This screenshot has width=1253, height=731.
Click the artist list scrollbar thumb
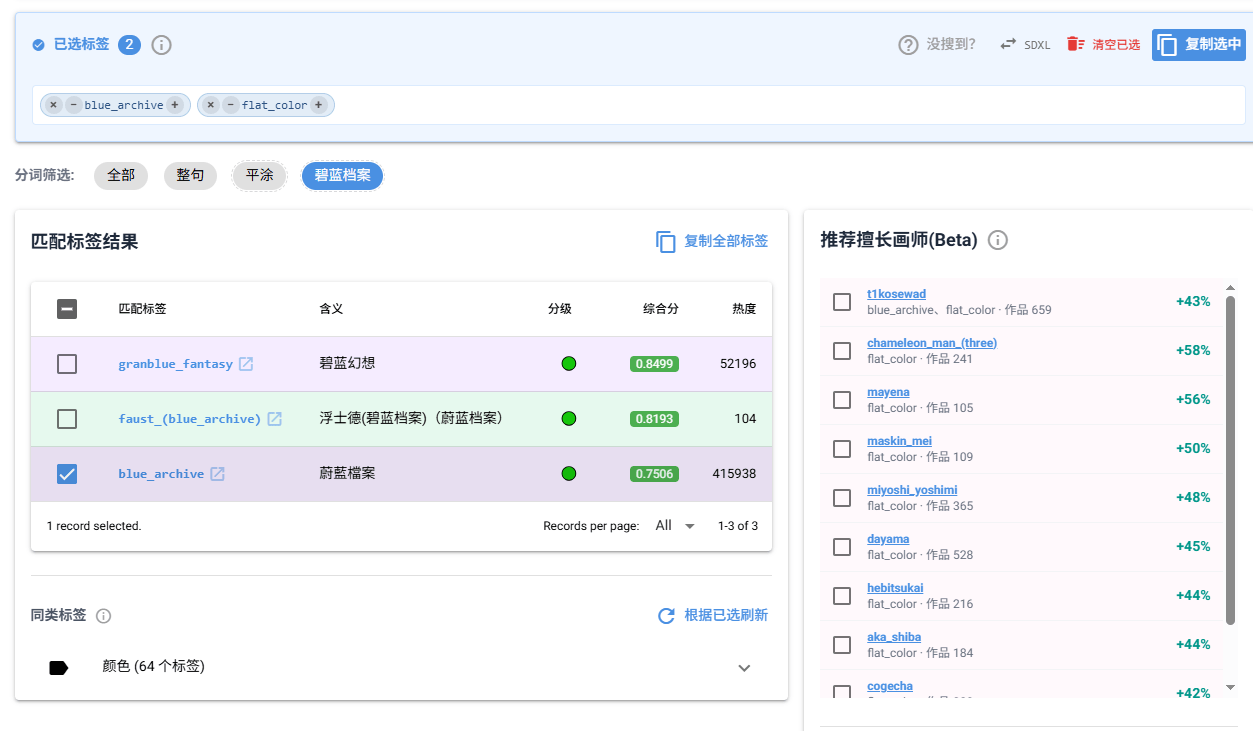coord(1231,460)
